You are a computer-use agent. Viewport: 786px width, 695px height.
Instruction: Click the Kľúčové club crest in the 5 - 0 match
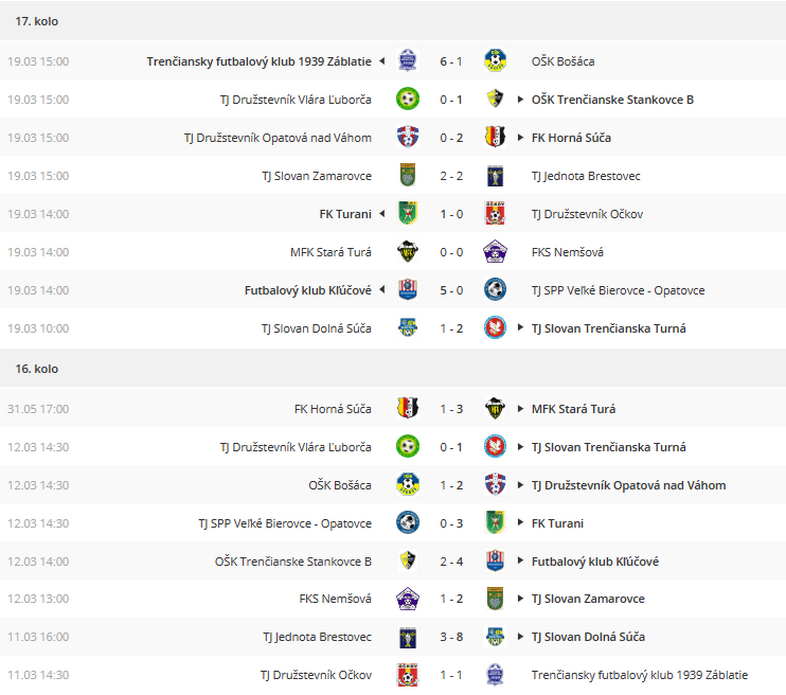tap(408, 290)
